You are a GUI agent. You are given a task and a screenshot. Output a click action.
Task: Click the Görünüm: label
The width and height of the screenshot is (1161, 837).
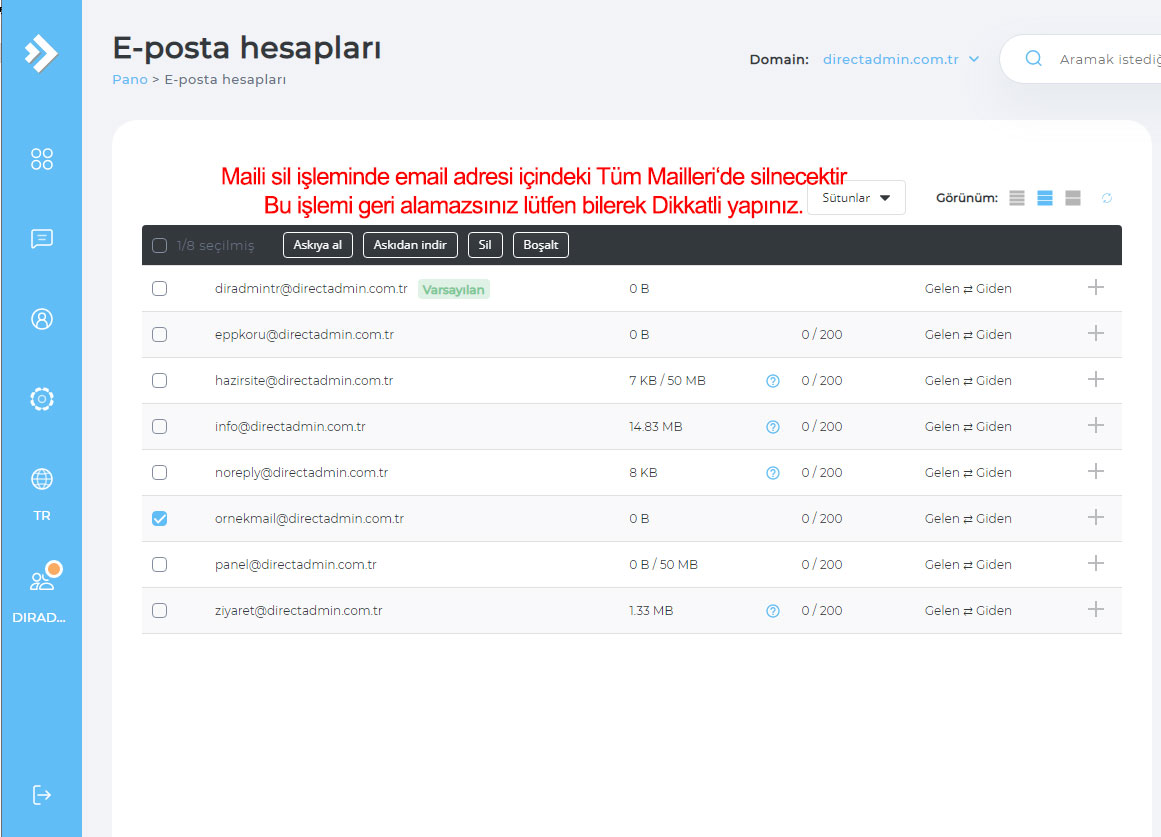pos(966,198)
